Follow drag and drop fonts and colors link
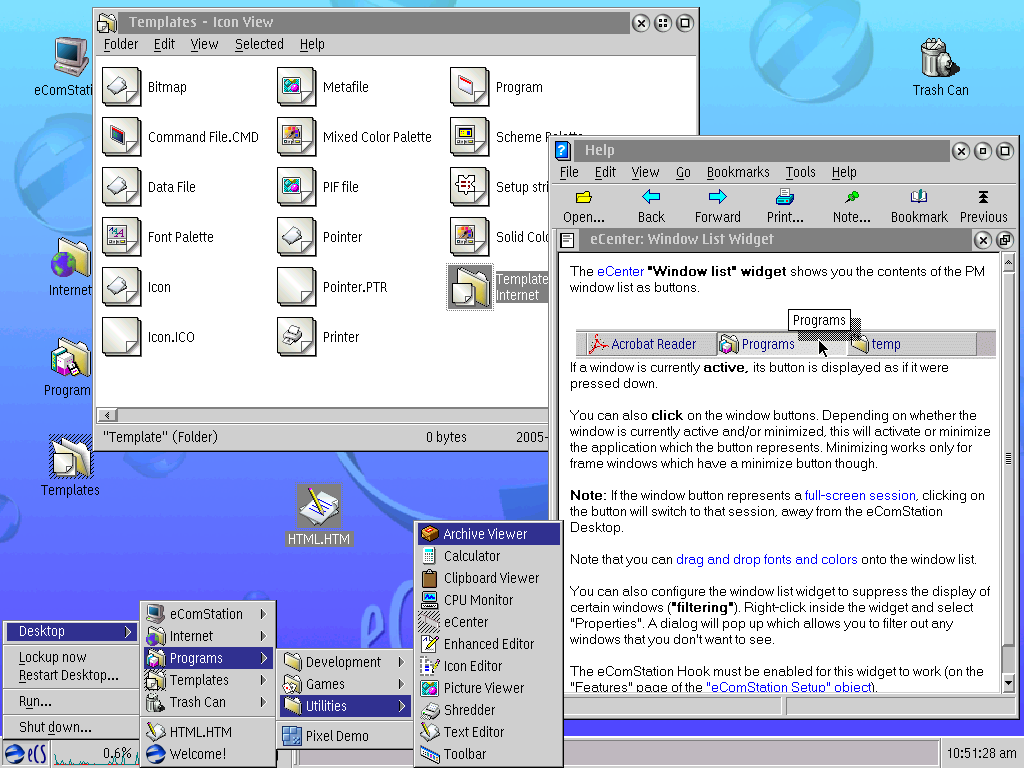Viewport: 1024px width, 768px height. coord(767,560)
